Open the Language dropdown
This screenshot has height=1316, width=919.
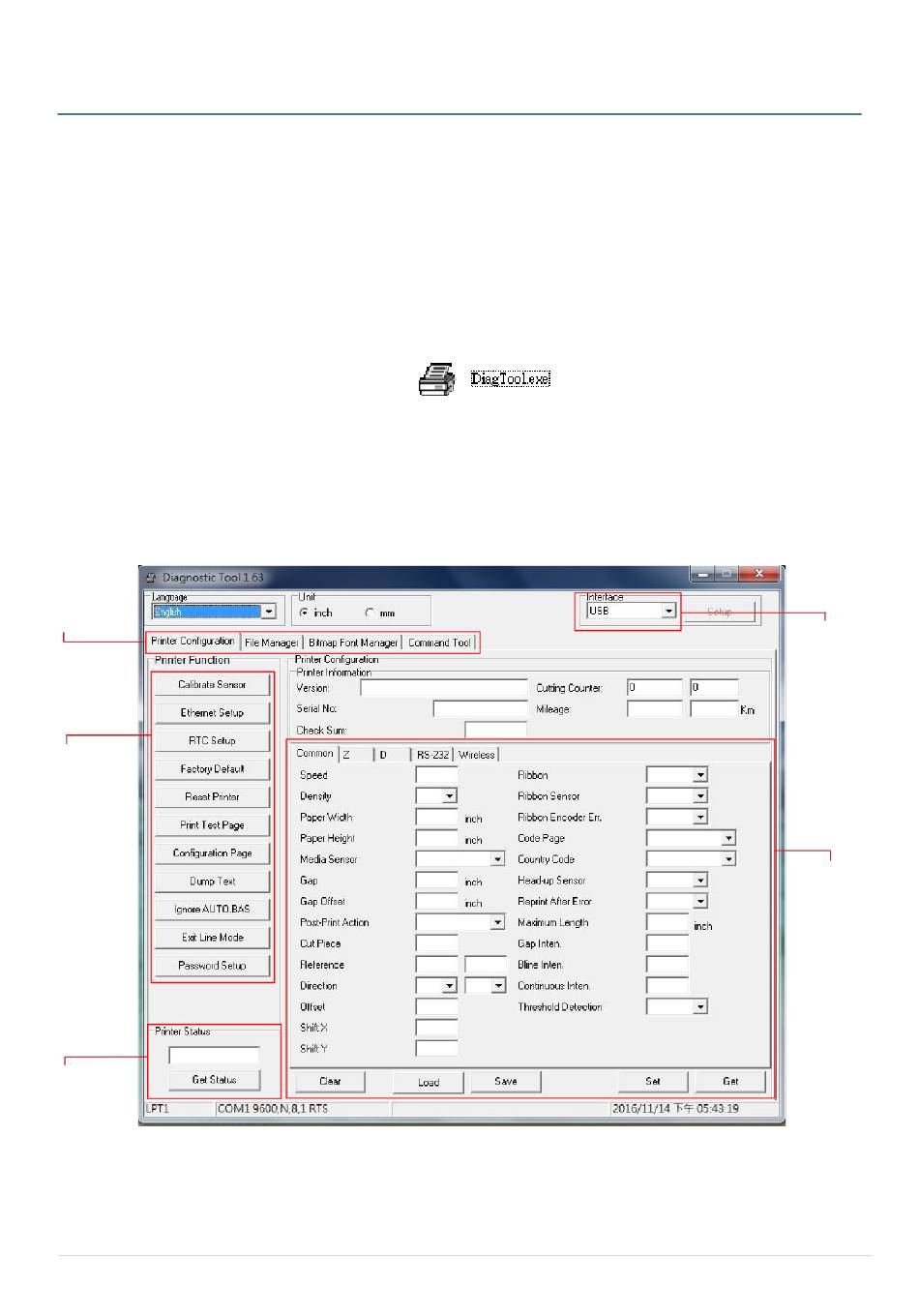pos(269,612)
